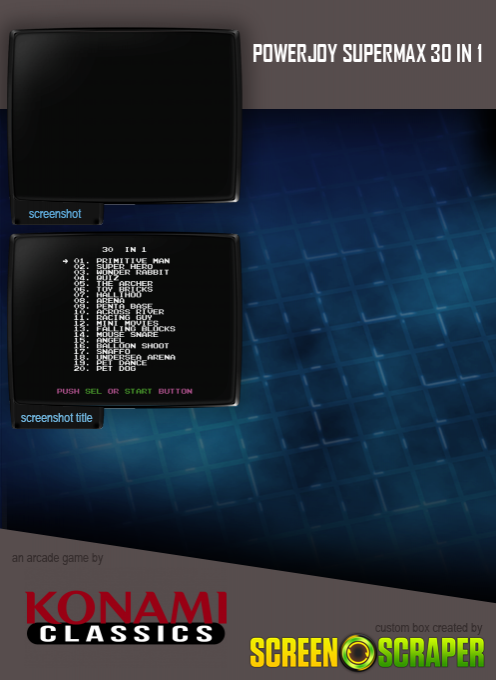Click the Powerjoy Supermax 30 in 1 title
Image resolution: width=496 pixels, height=680 pixels.
pos(367,54)
